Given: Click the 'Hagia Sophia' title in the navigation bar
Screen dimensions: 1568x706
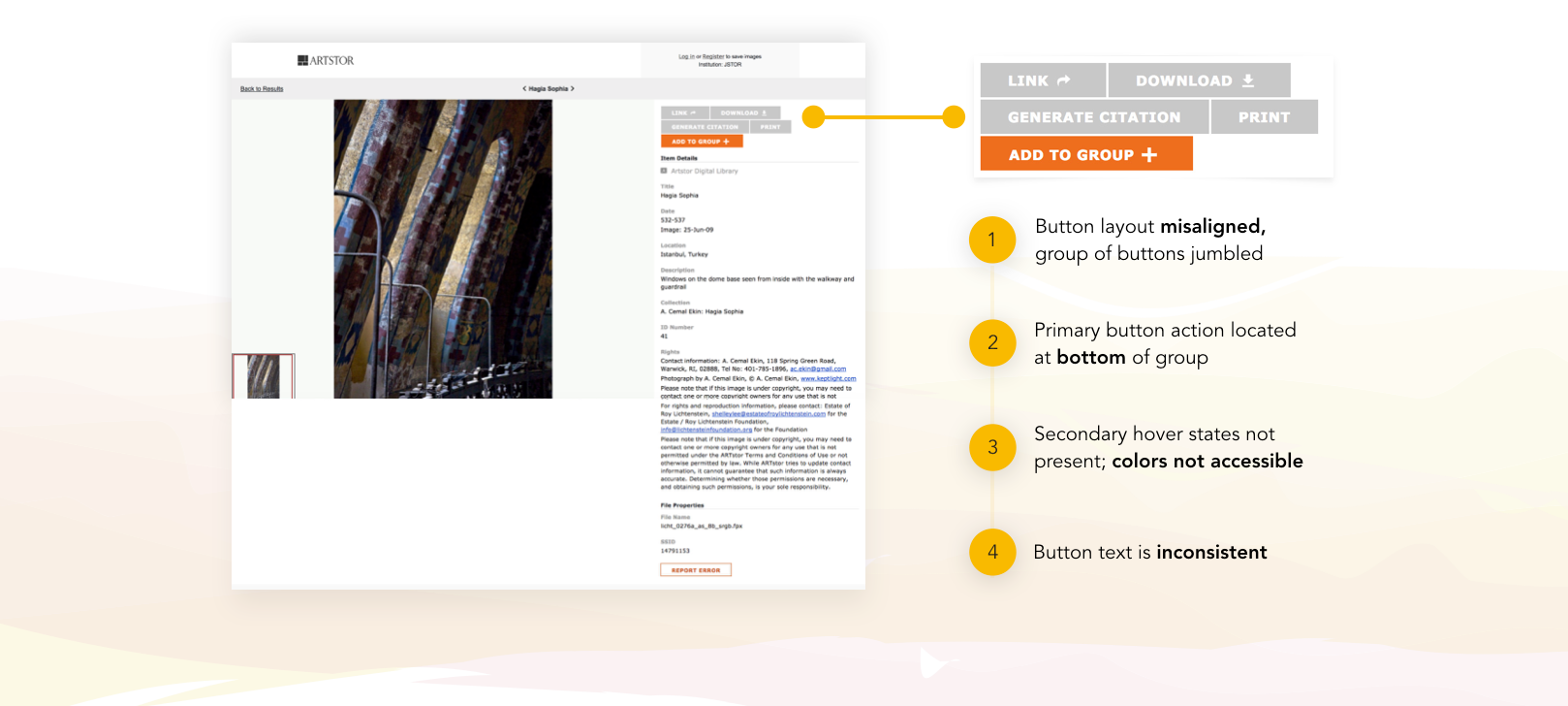Looking at the screenshot, I should pos(549,89).
